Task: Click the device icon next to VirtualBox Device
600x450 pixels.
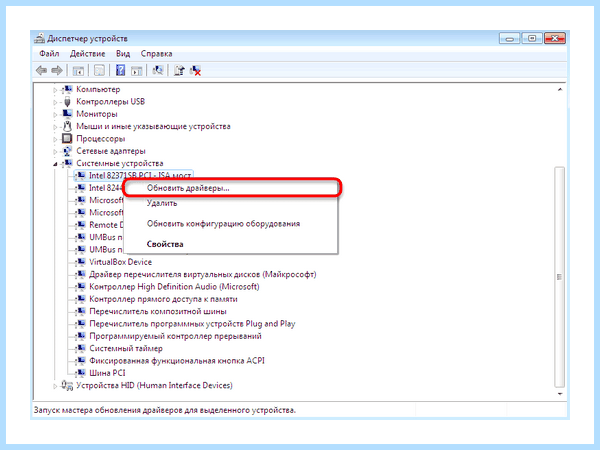Action: pos(80,262)
